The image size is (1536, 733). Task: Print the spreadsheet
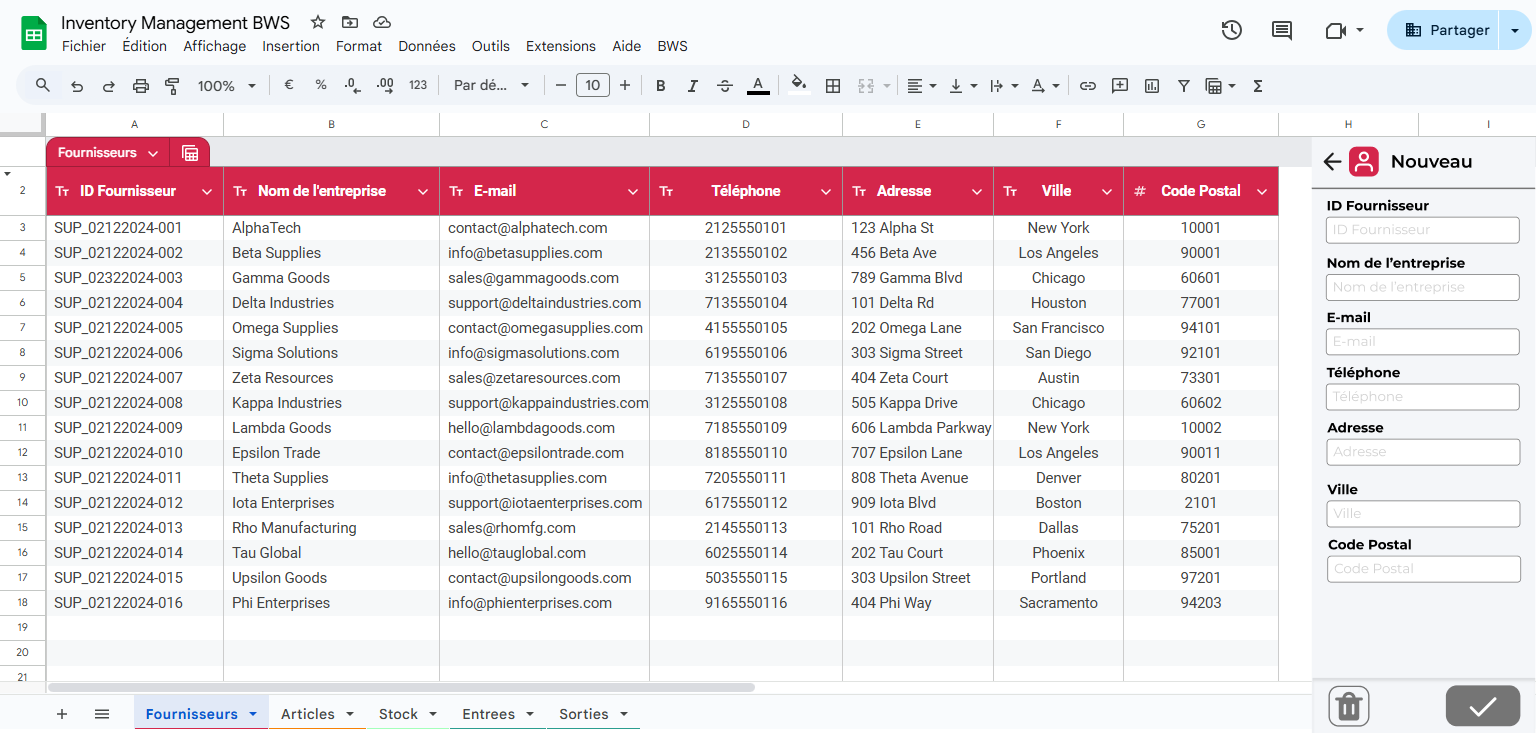click(141, 86)
